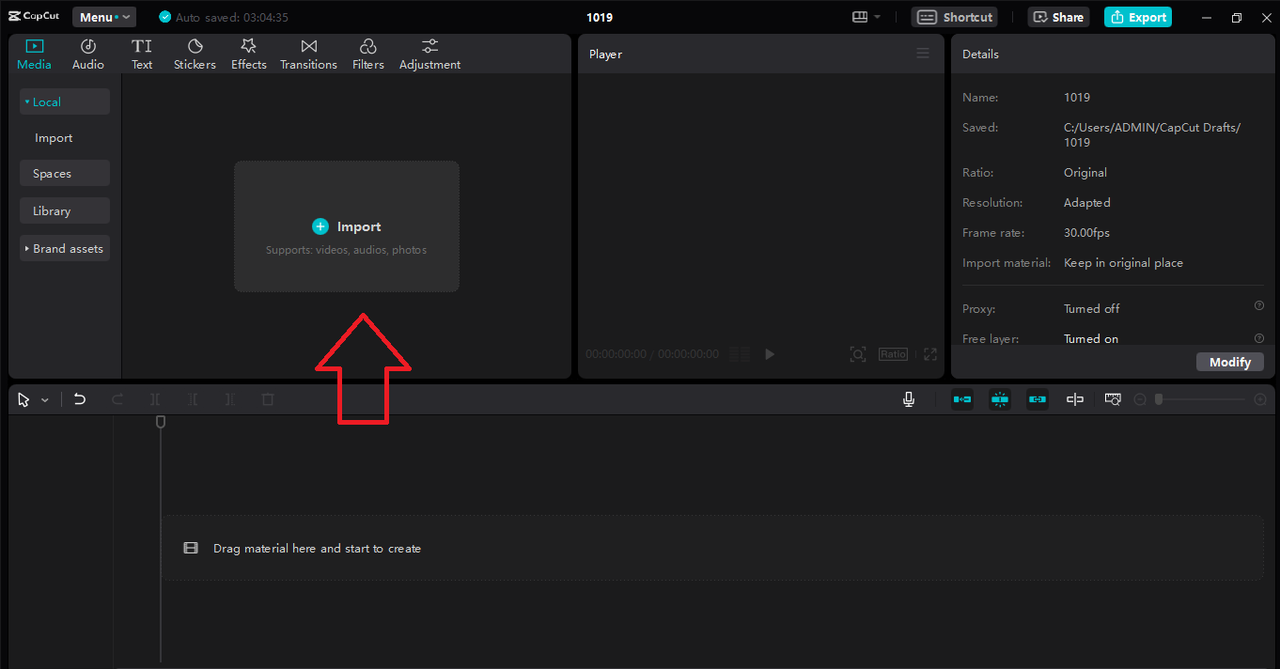Click the Delete right trim icon
The width and height of the screenshot is (1280, 669).
230,399
